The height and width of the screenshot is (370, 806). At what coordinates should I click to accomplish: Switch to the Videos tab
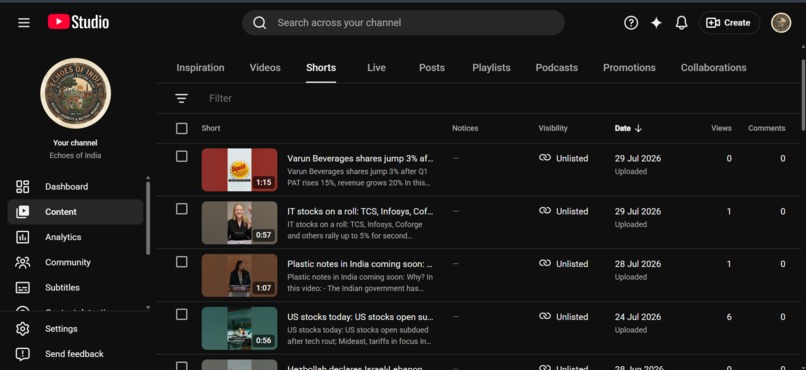click(x=265, y=68)
